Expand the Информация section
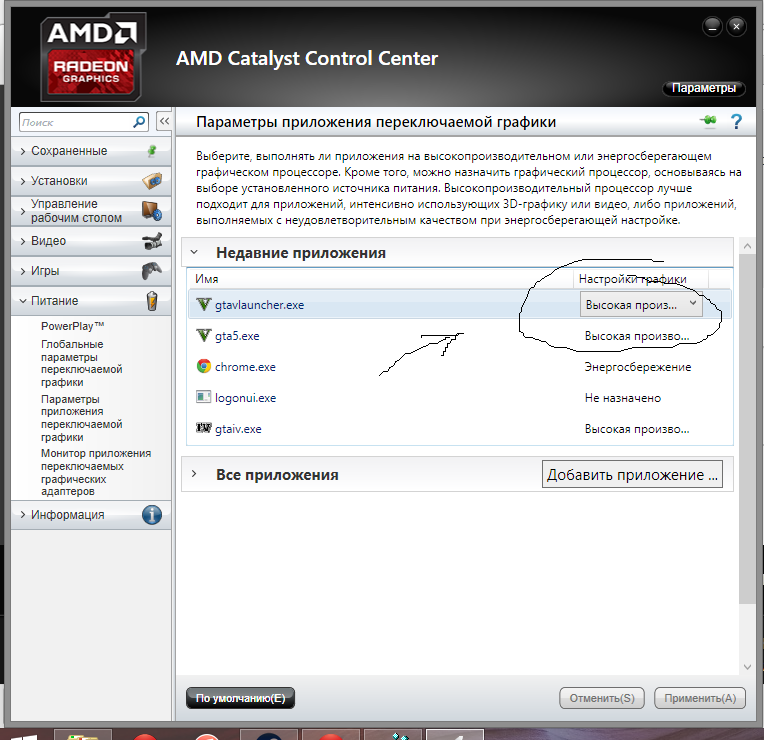The width and height of the screenshot is (764, 740). point(23,515)
